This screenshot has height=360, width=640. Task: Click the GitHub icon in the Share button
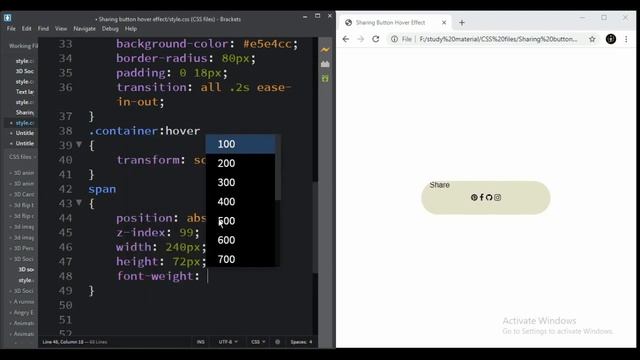tap(489, 198)
